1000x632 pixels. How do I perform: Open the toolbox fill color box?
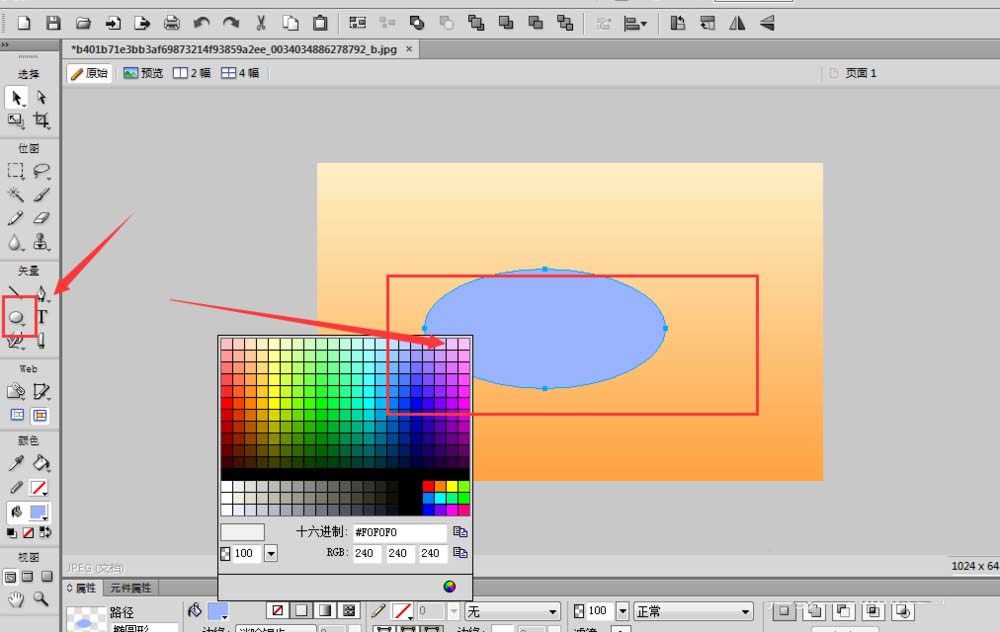click(39, 512)
